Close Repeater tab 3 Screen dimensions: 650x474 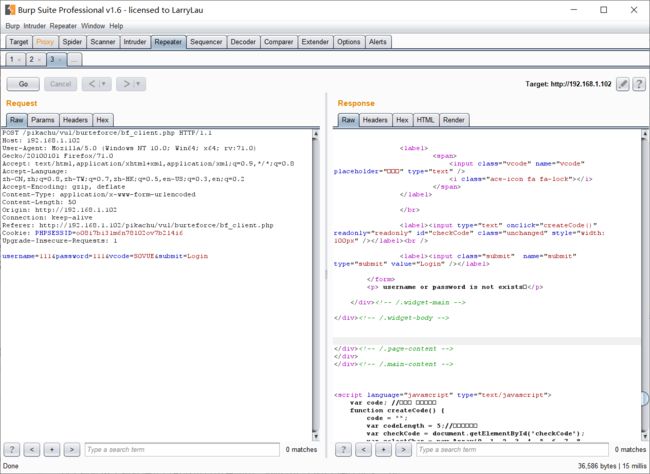pos(60,60)
